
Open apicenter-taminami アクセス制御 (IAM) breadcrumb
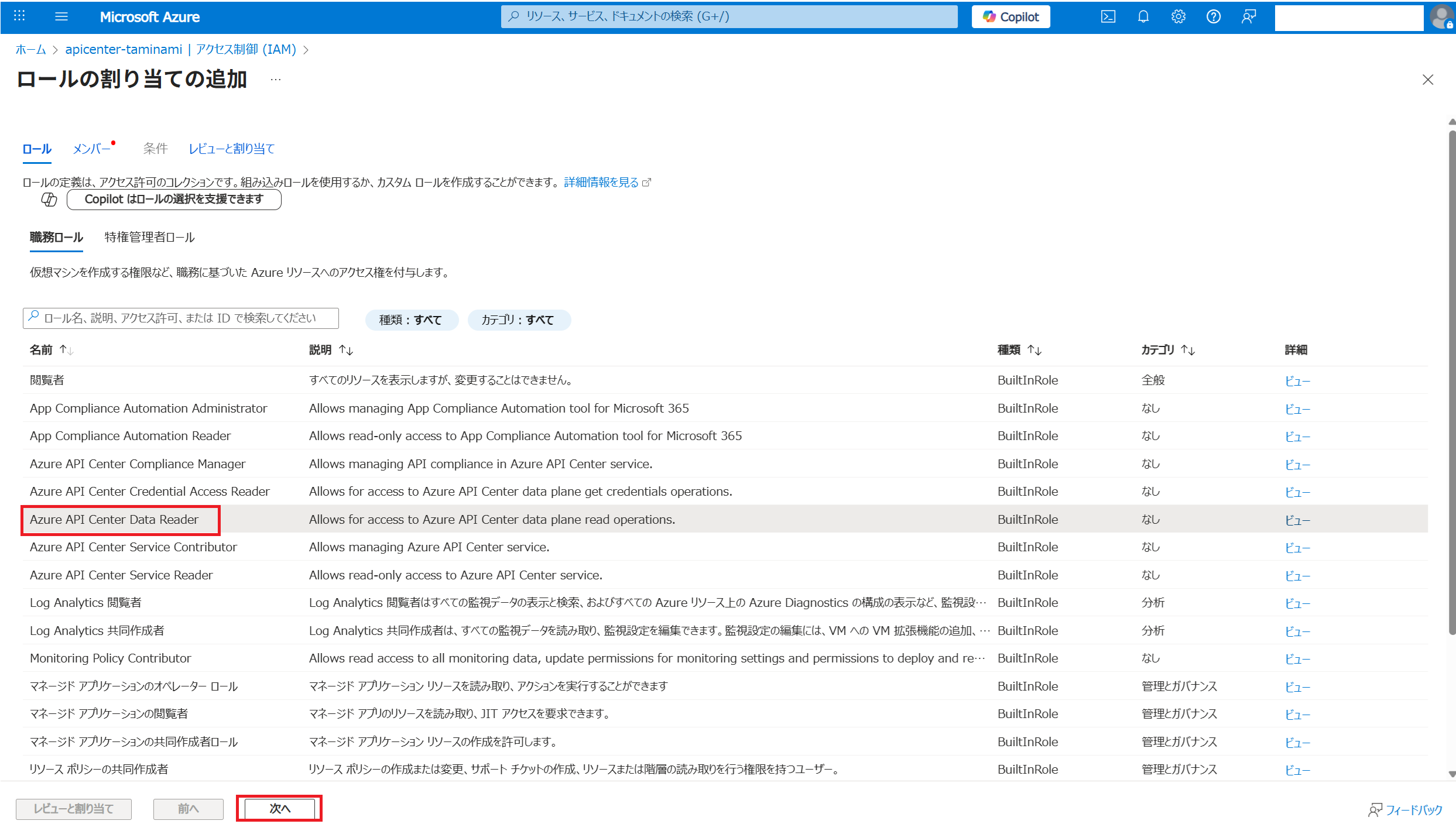coord(181,50)
